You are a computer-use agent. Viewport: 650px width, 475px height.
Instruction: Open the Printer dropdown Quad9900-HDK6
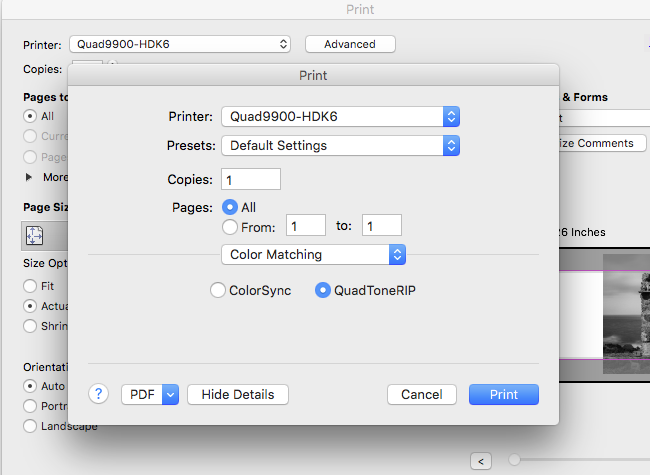pyautogui.click(x=340, y=117)
